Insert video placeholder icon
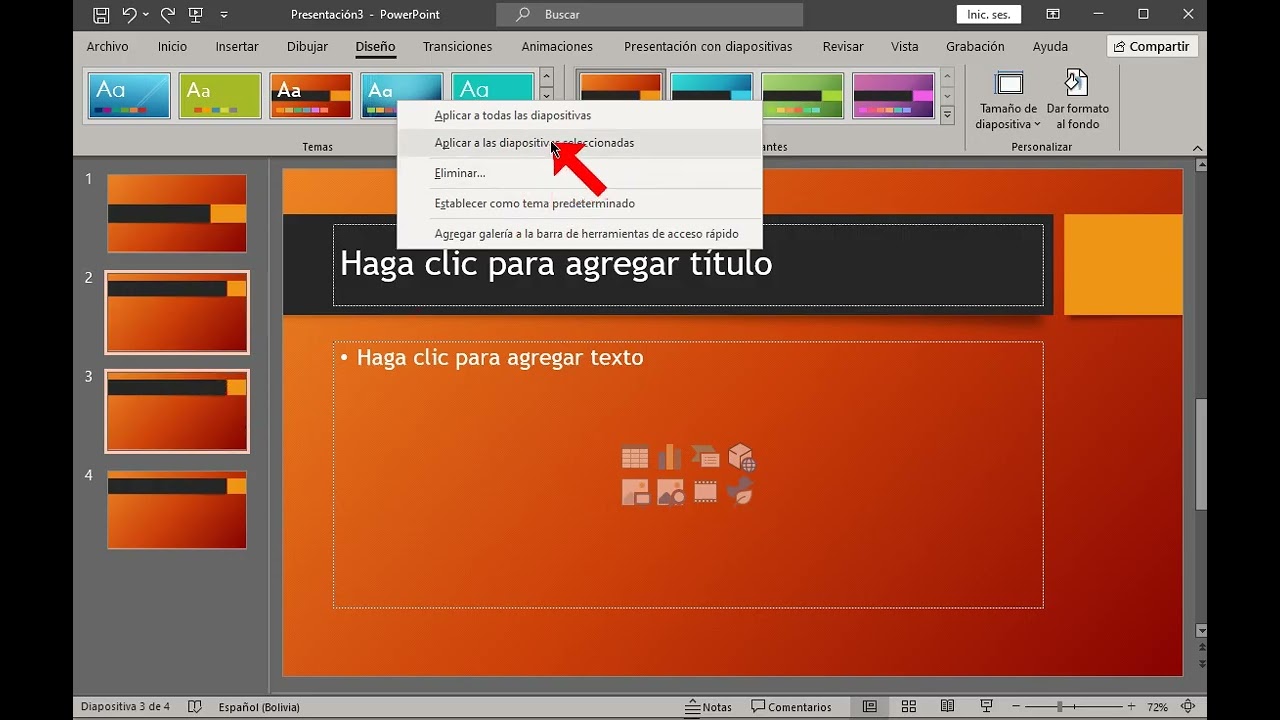Image resolution: width=1280 pixels, height=720 pixels. (705, 492)
